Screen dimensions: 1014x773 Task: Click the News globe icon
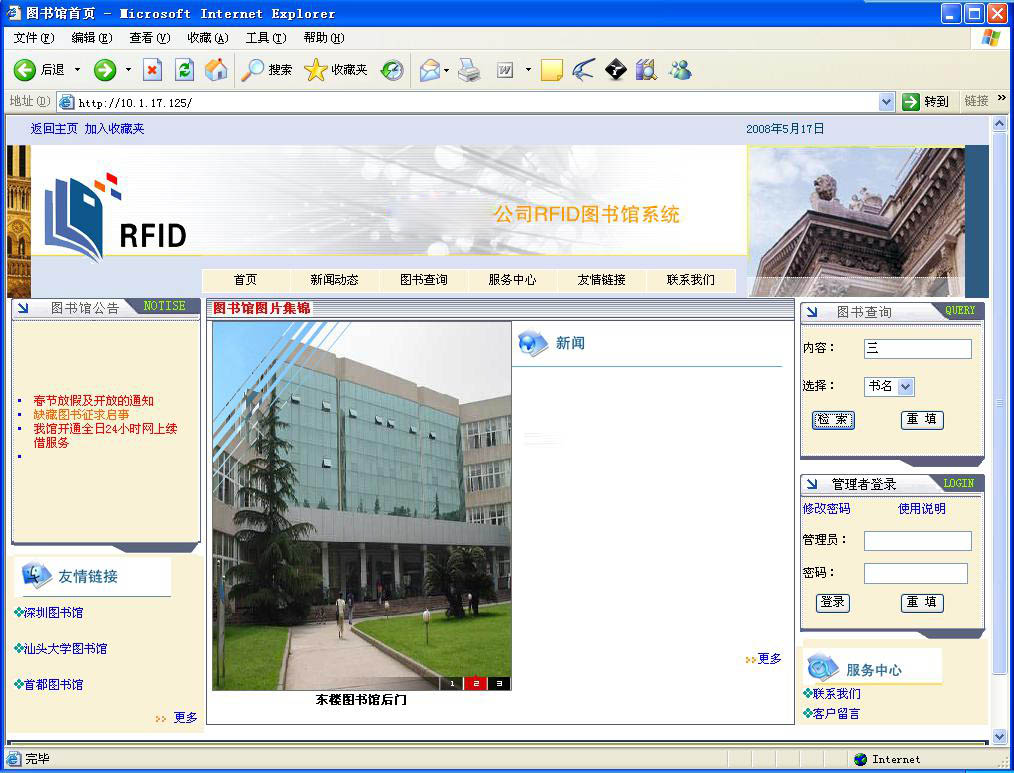point(533,343)
